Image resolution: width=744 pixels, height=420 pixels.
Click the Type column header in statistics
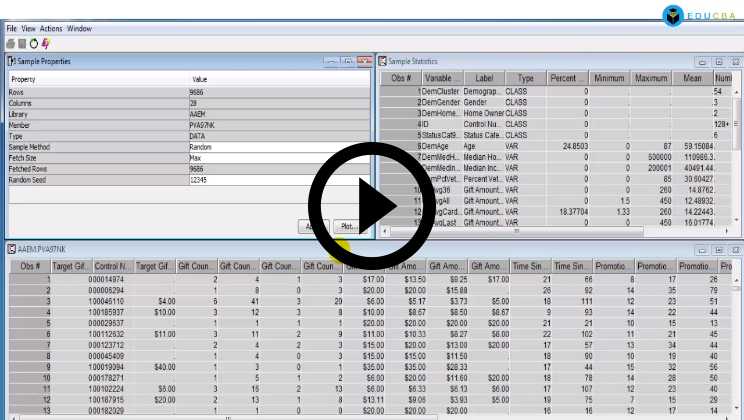(525, 77)
